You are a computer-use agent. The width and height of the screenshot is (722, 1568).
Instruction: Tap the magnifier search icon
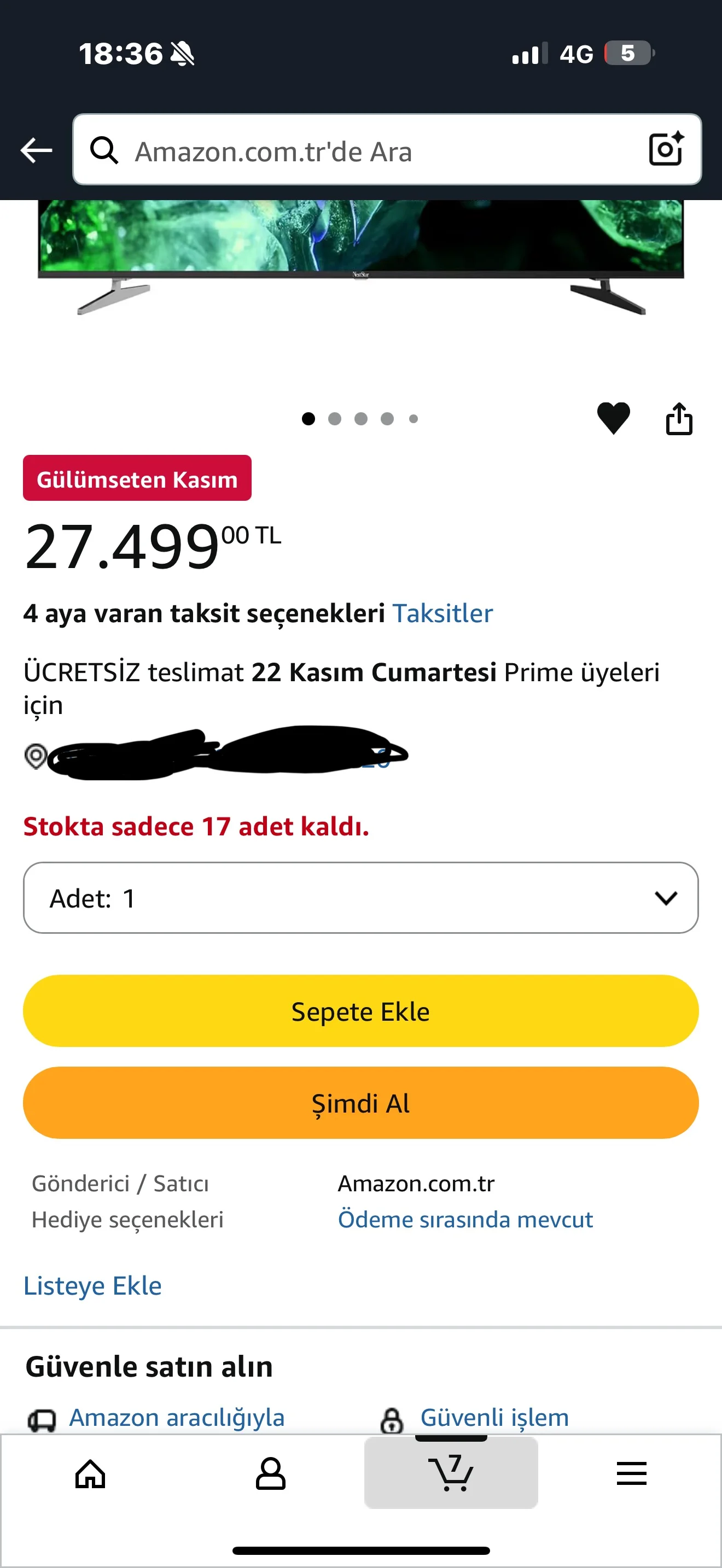104,150
